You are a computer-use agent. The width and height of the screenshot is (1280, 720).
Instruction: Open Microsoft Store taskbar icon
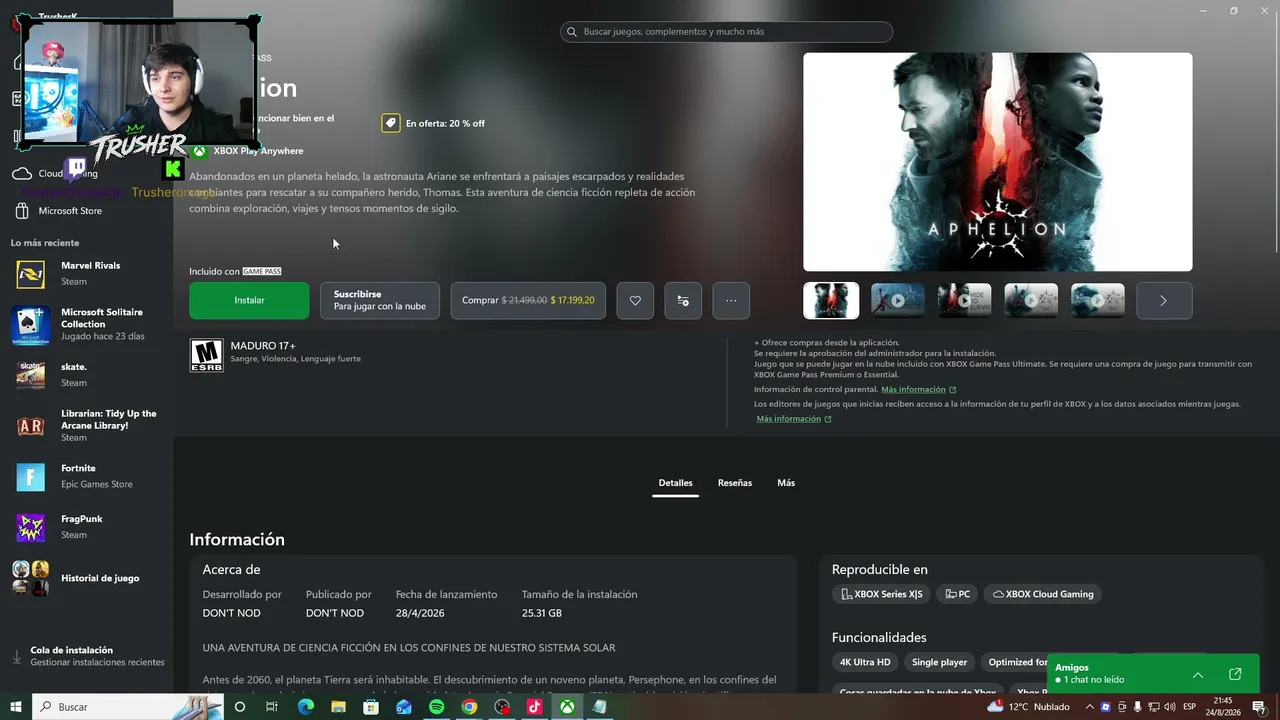371,707
